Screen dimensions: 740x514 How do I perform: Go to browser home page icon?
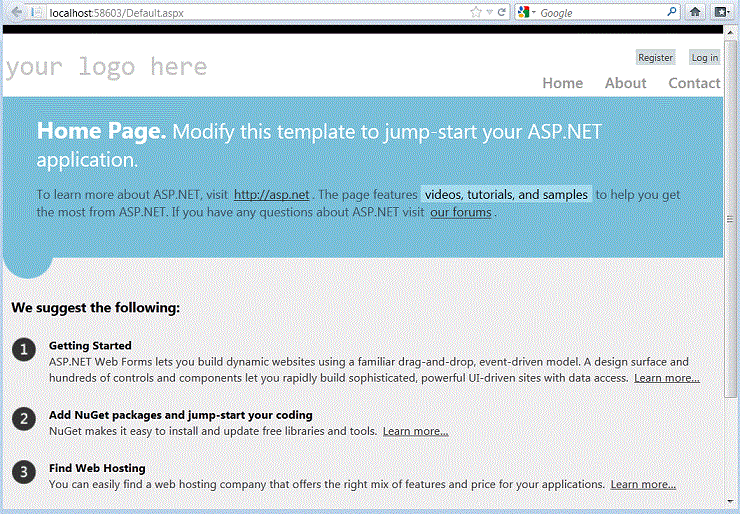695,12
